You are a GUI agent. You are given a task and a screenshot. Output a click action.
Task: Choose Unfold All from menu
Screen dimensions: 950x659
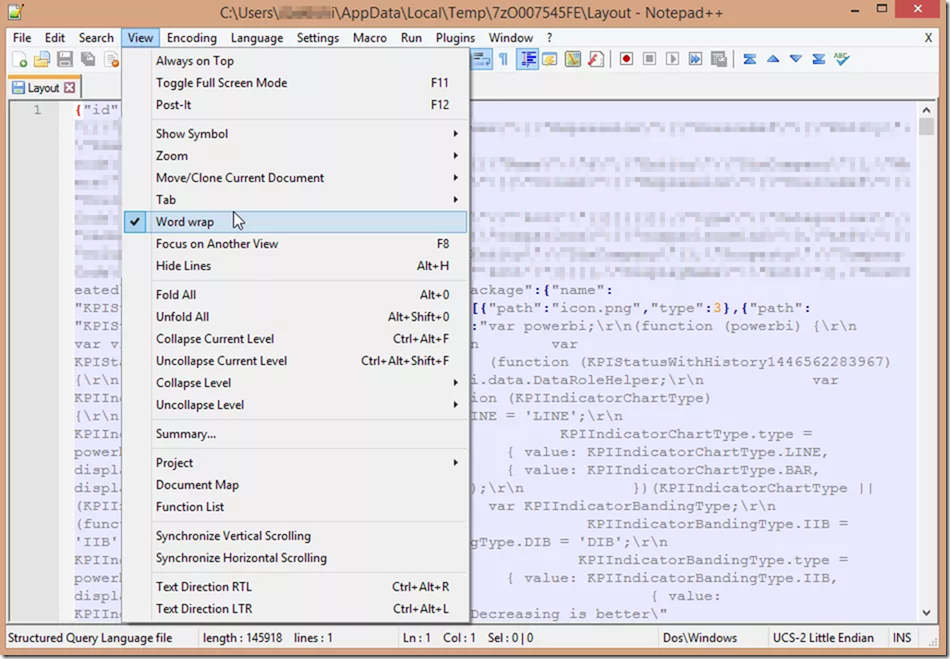[x=296, y=317]
